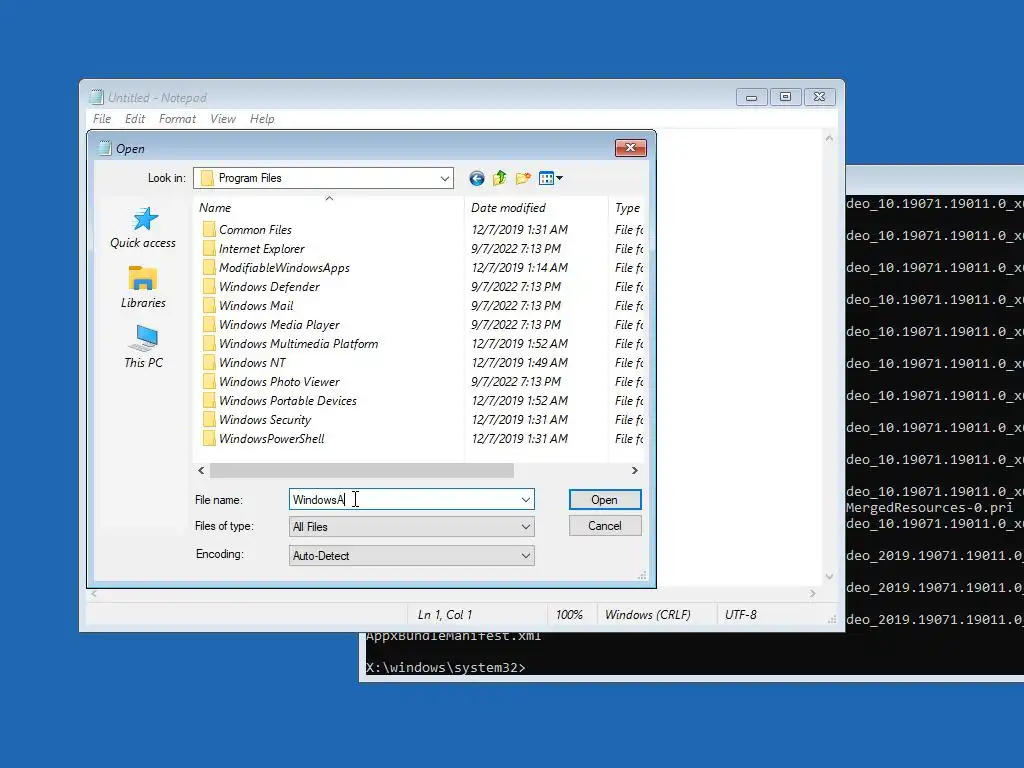The width and height of the screenshot is (1024, 768).
Task: Open the Edit menu in Notepad
Action: point(135,119)
